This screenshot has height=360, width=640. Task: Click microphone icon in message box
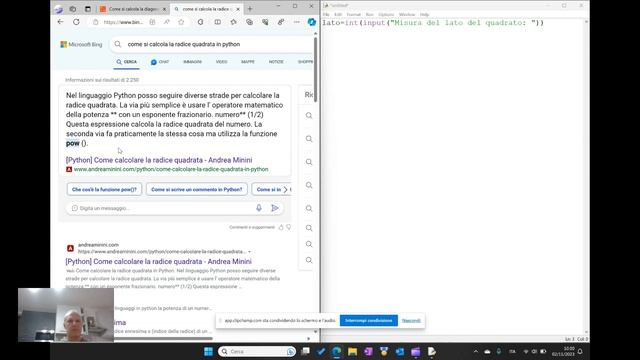click(x=259, y=208)
